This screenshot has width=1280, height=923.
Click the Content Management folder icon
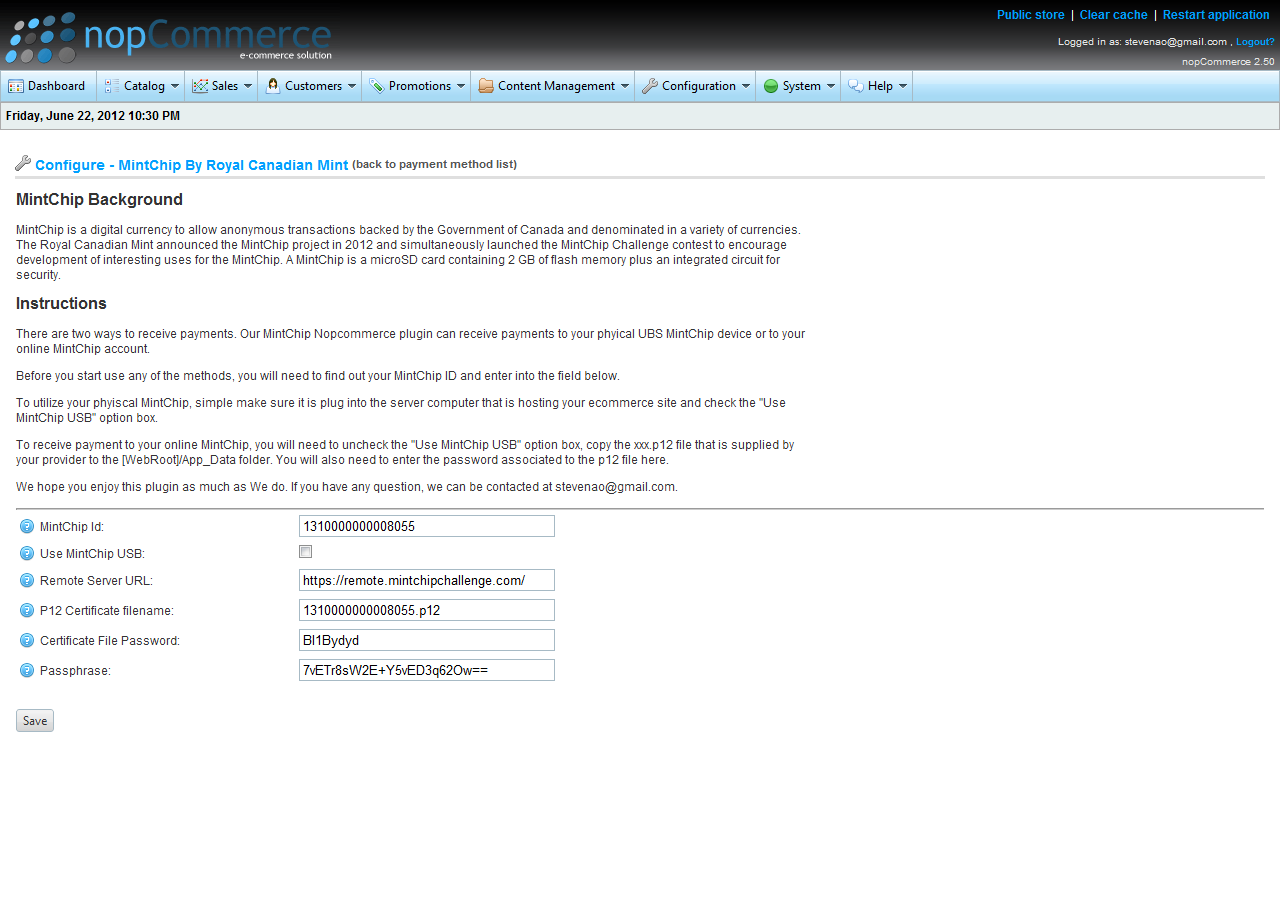pos(486,86)
